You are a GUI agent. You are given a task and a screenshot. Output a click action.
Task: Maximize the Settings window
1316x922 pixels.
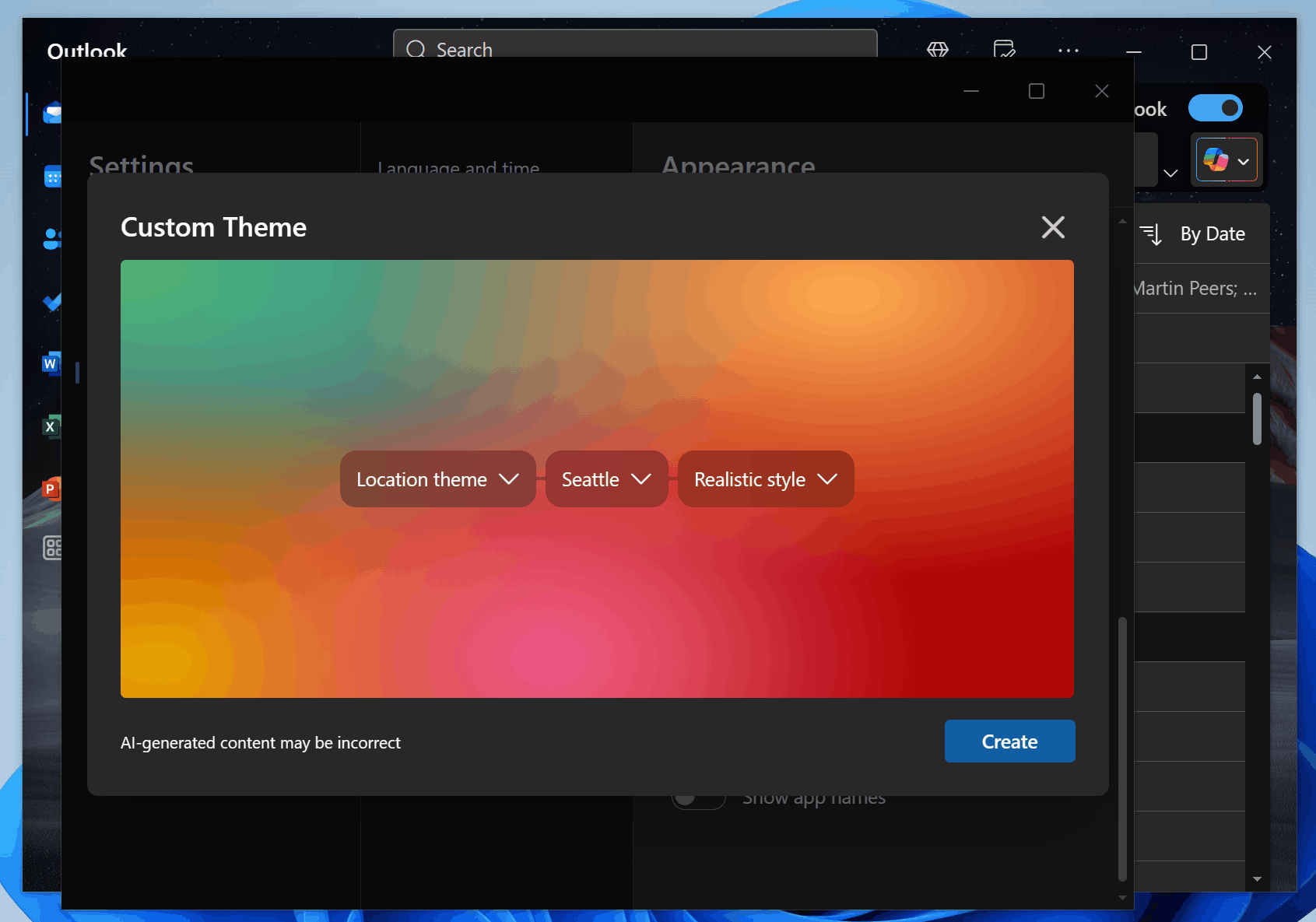click(1036, 91)
